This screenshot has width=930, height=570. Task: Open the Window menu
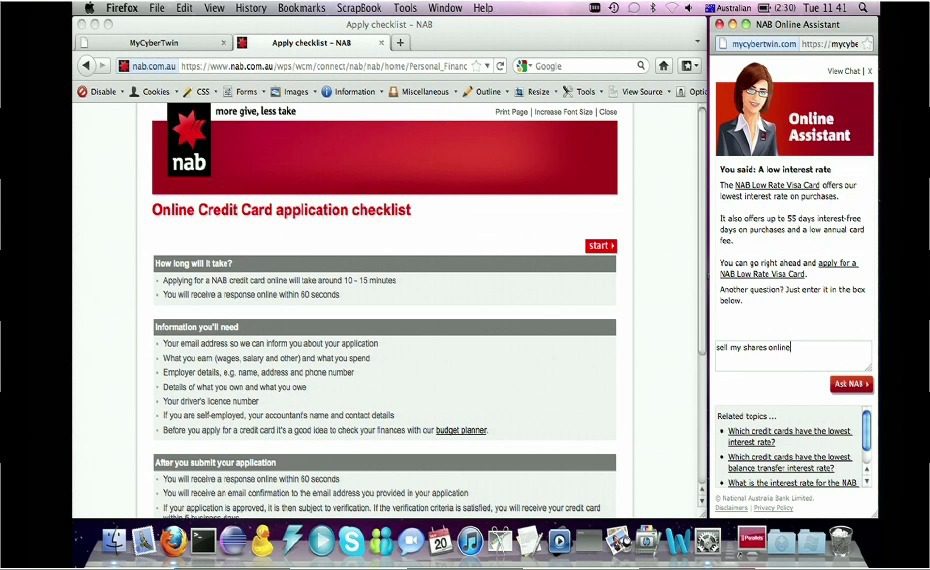tap(445, 8)
